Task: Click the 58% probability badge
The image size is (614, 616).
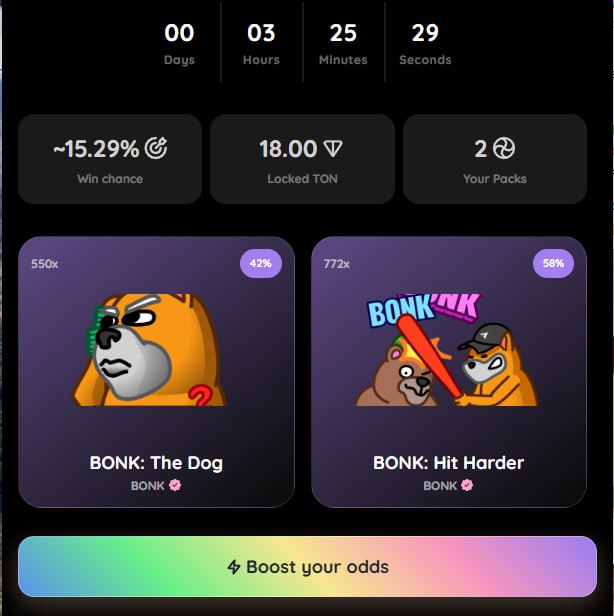Action: tap(553, 263)
